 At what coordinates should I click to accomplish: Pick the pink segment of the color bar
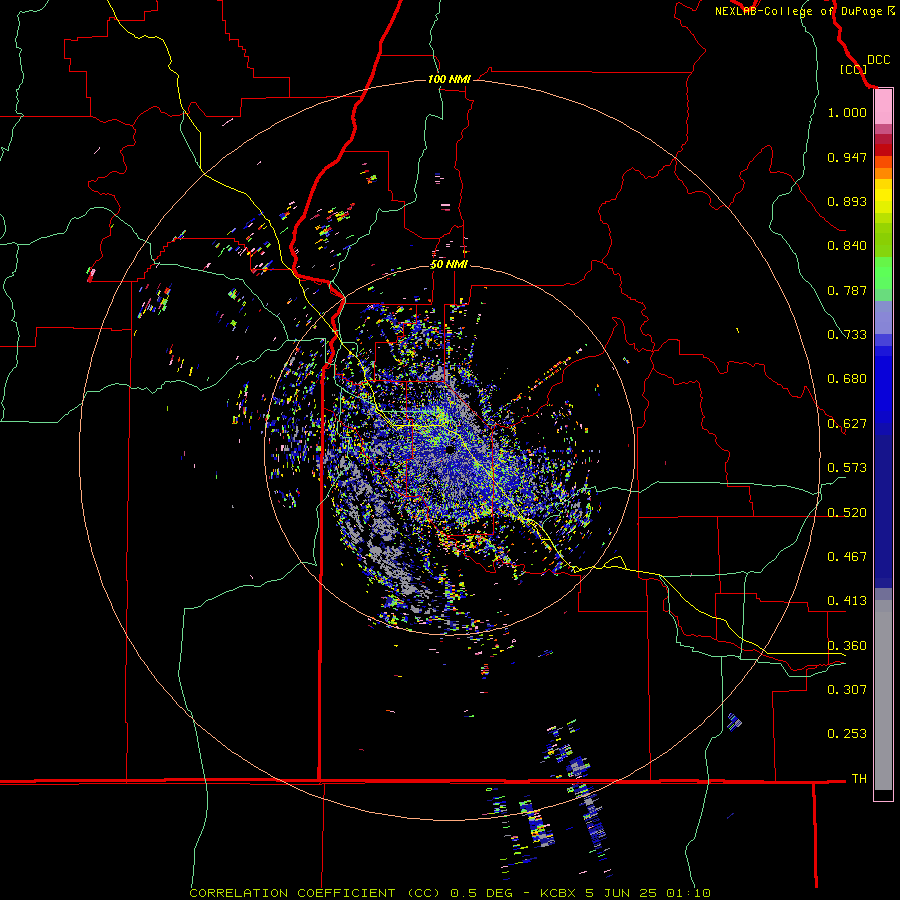[x=883, y=107]
